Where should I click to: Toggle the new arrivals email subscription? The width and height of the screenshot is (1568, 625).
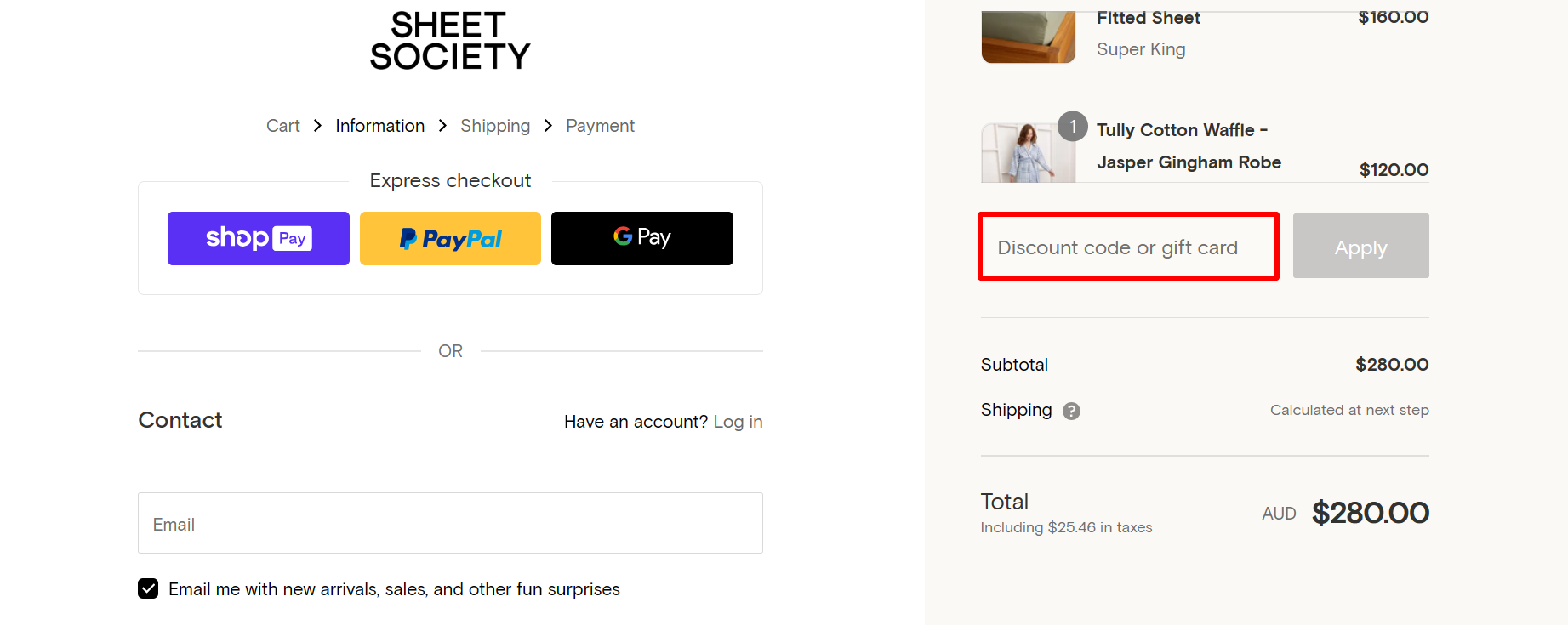(148, 588)
